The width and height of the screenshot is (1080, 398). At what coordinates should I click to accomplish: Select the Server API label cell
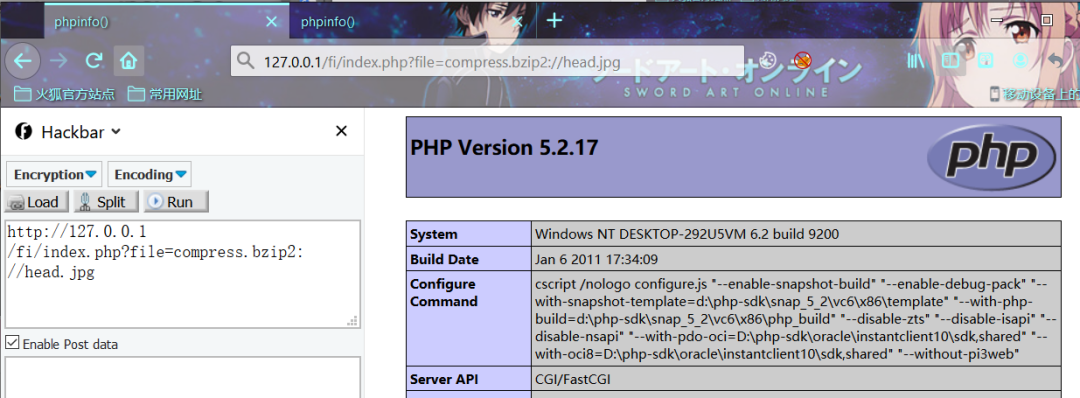click(x=469, y=379)
